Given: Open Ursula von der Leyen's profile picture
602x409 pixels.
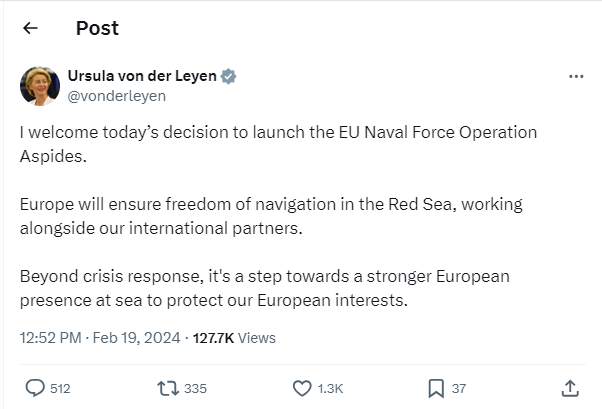Looking at the screenshot, I should (40, 86).
